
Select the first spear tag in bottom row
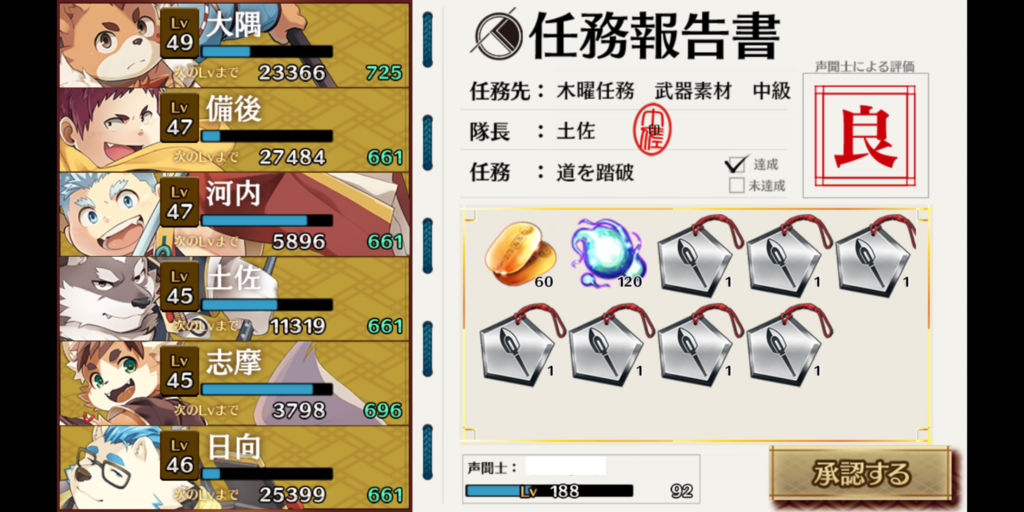click(x=520, y=345)
